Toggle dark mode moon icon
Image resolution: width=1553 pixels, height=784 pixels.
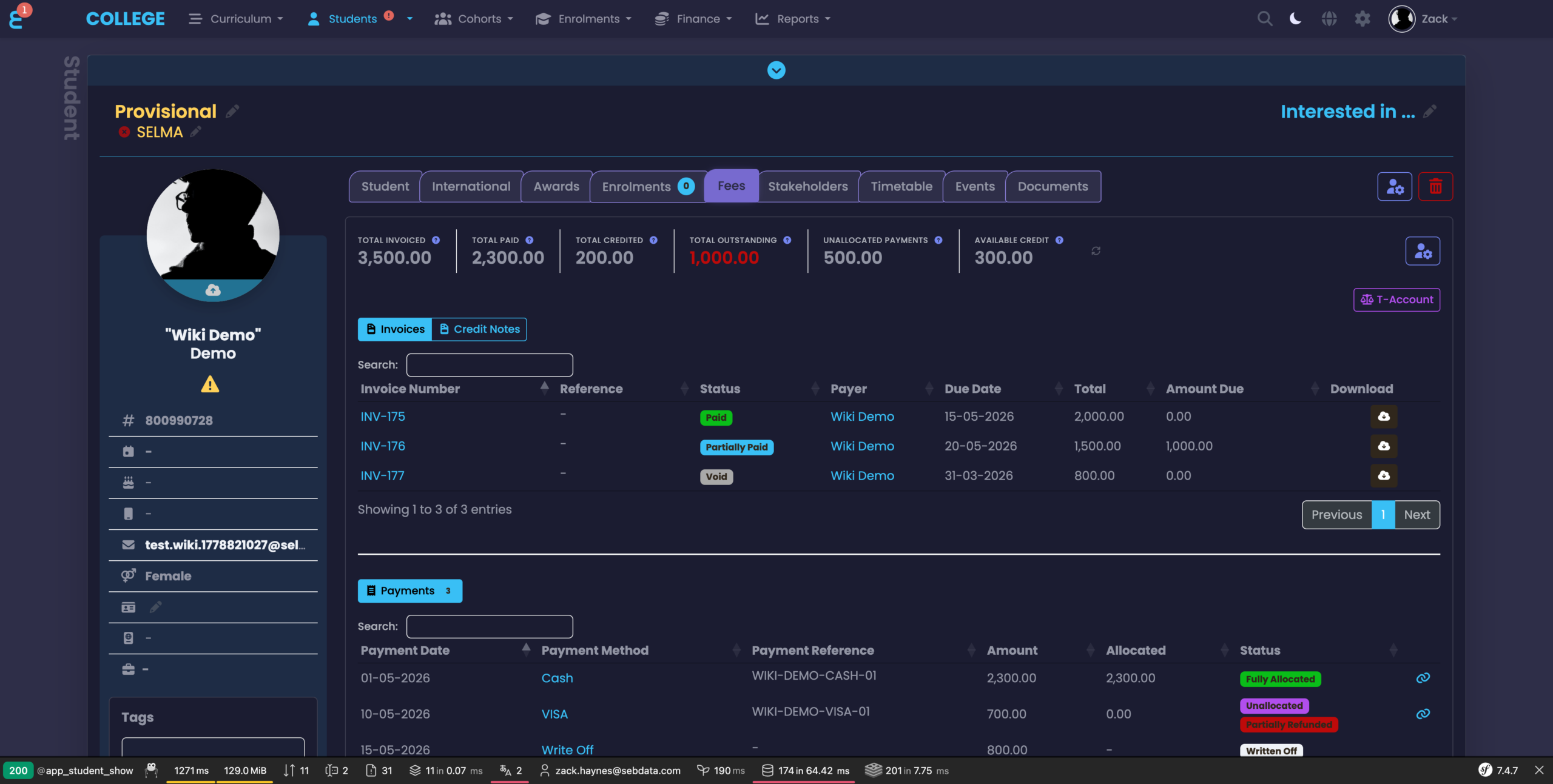coord(1295,19)
